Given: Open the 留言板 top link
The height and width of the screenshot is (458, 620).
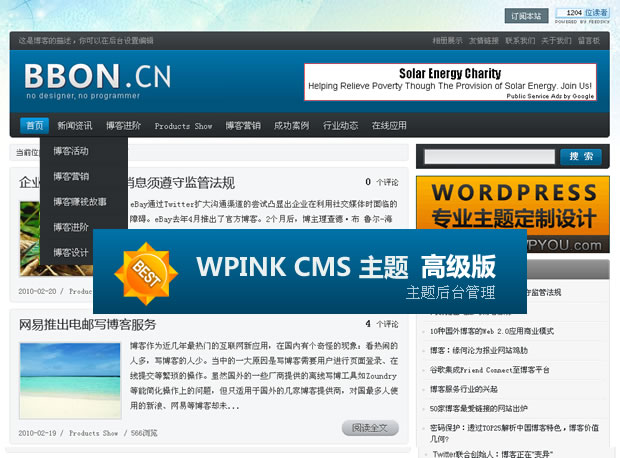Looking at the screenshot, I should (589, 41).
